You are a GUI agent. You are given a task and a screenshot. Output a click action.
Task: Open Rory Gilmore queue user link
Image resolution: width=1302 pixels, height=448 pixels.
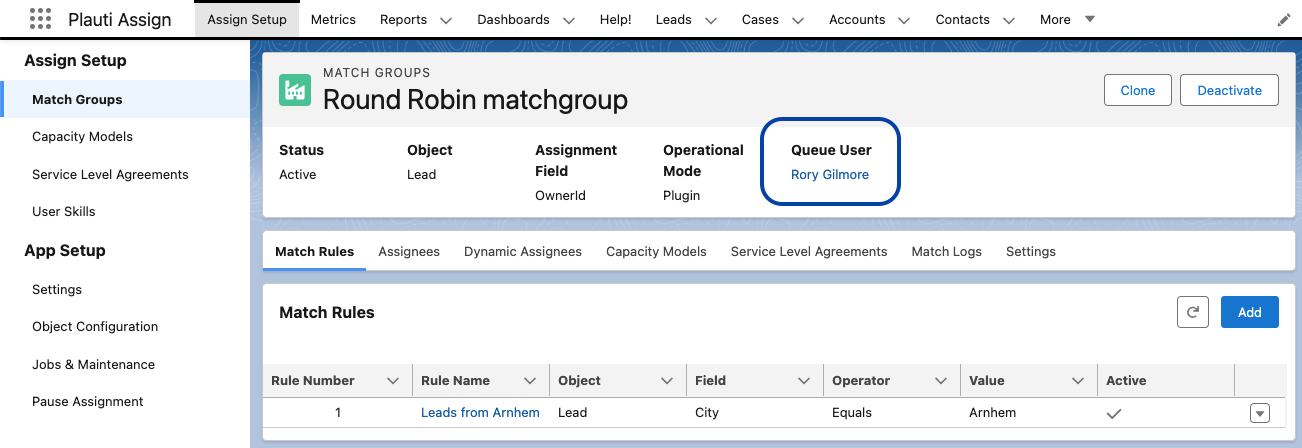(x=830, y=174)
